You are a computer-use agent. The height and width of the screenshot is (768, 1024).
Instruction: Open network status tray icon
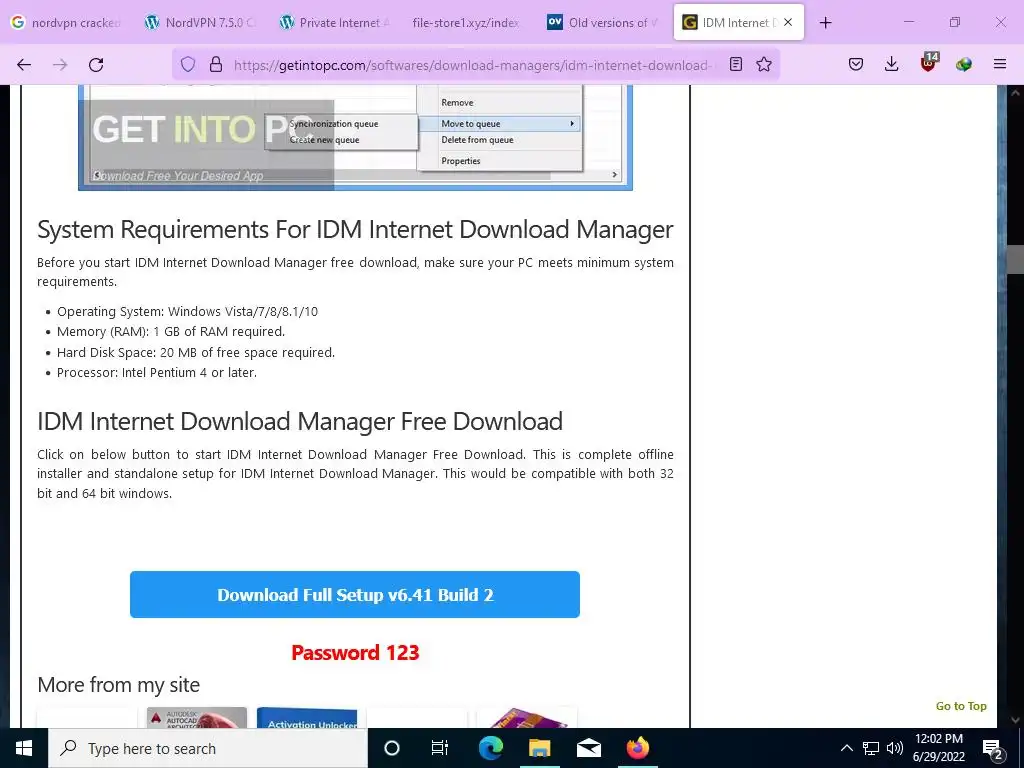871,748
